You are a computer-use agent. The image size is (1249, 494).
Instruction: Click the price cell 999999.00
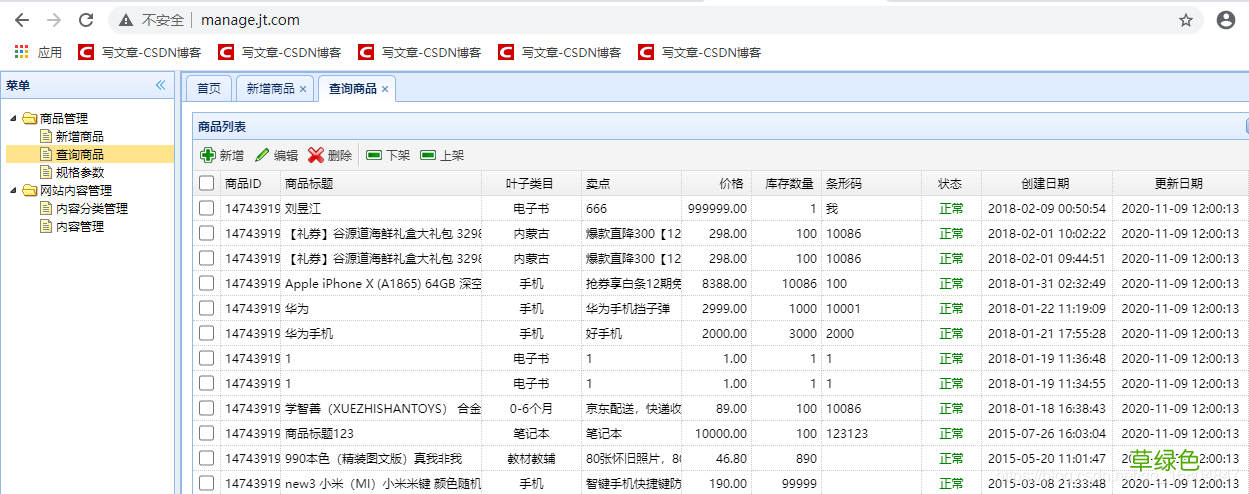coord(717,208)
